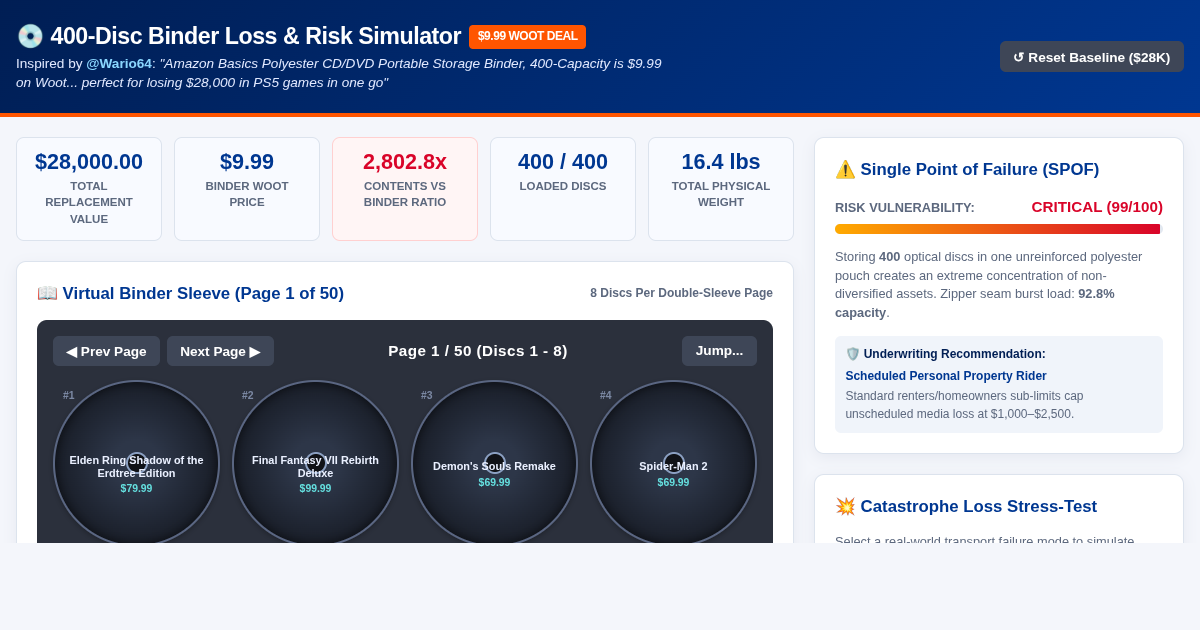Click Scheduled Personal Property Rider text
Screen dimensions: 1200x630
(x=946, y=376)
